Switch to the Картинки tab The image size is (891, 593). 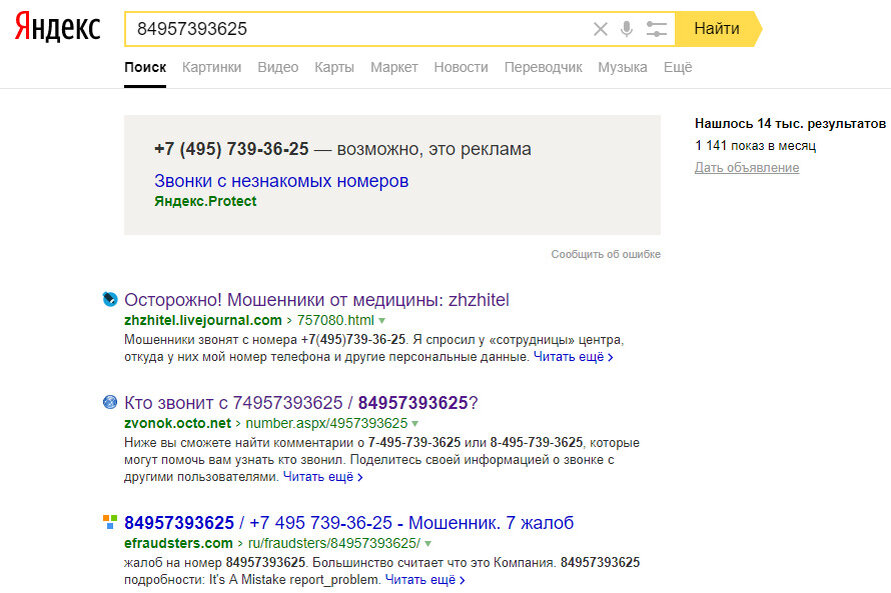[x=211, y=67]
